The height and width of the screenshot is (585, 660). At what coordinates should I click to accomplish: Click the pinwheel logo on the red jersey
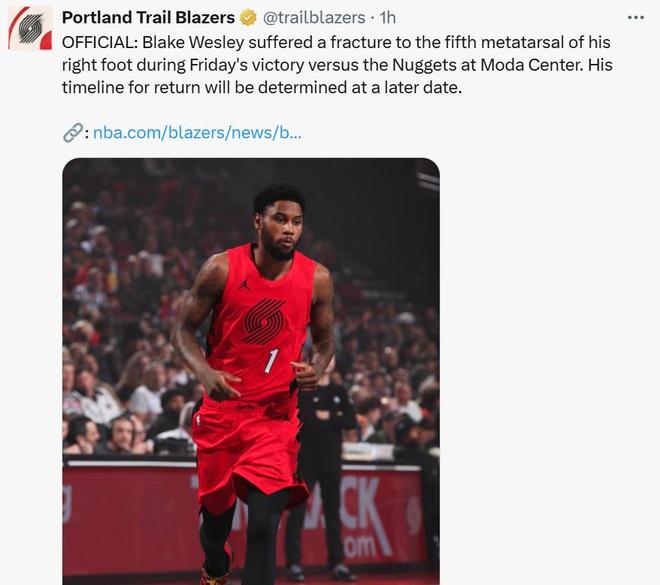(x=264, y=321)
